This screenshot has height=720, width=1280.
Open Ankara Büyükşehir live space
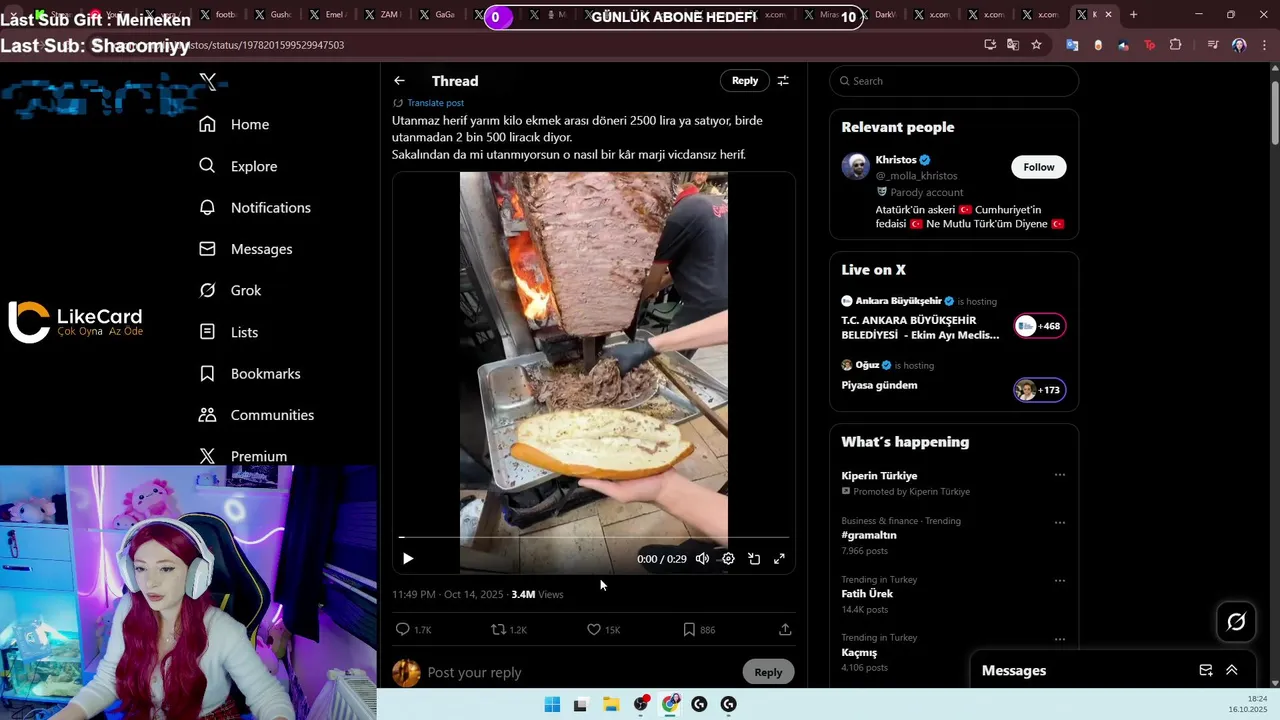click(x=920, y=328)
